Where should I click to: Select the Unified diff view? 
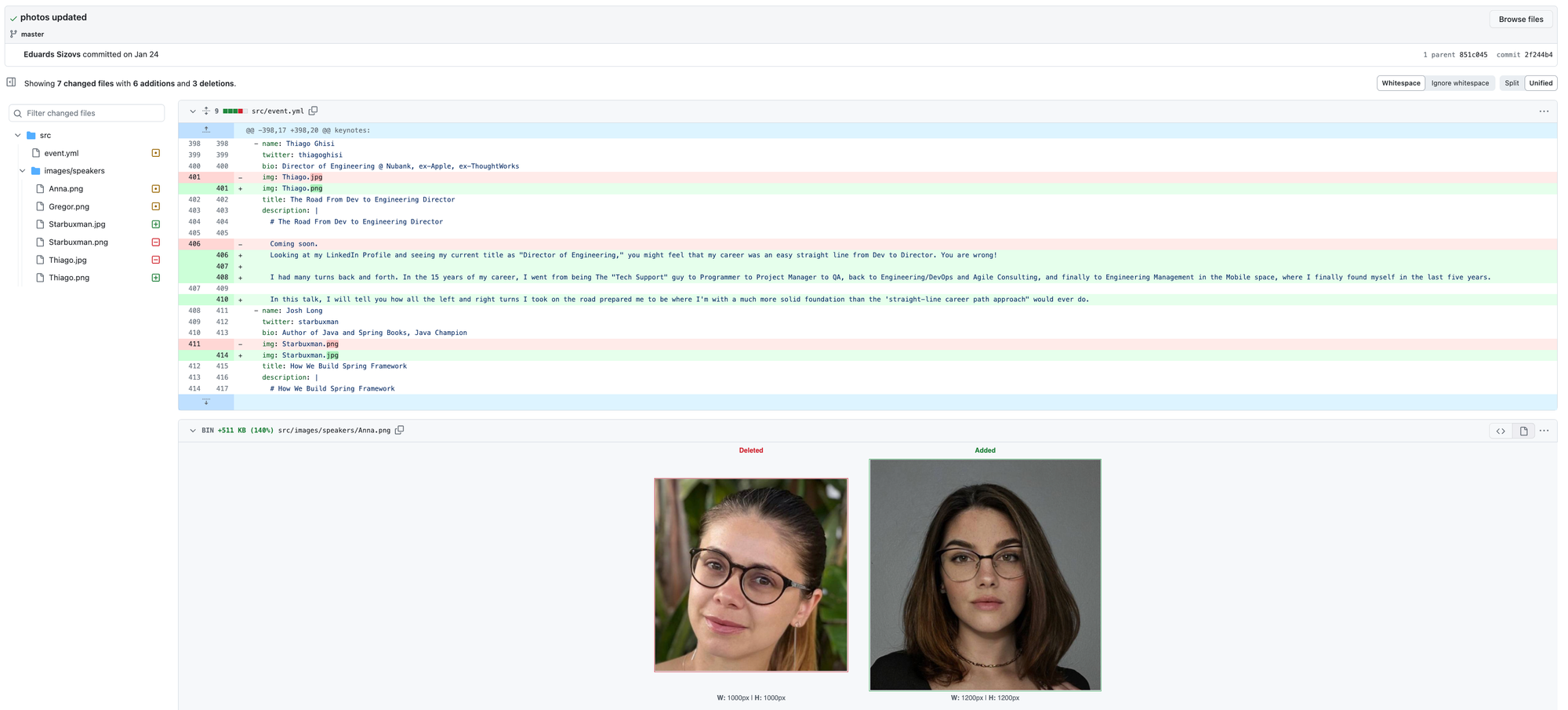[1541, 83]
